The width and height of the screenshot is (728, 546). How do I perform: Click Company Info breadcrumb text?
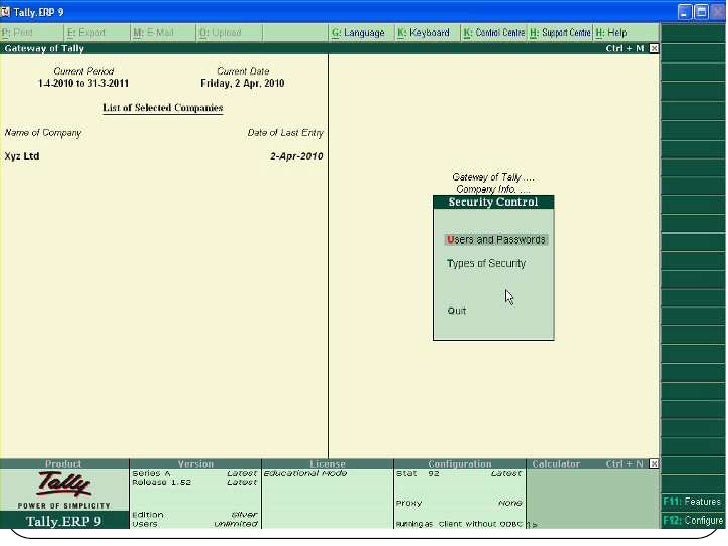coord(493,189)
